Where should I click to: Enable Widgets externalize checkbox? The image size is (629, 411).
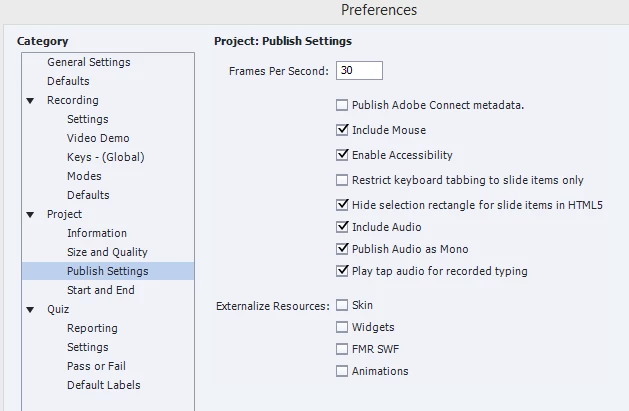[342, 327]
